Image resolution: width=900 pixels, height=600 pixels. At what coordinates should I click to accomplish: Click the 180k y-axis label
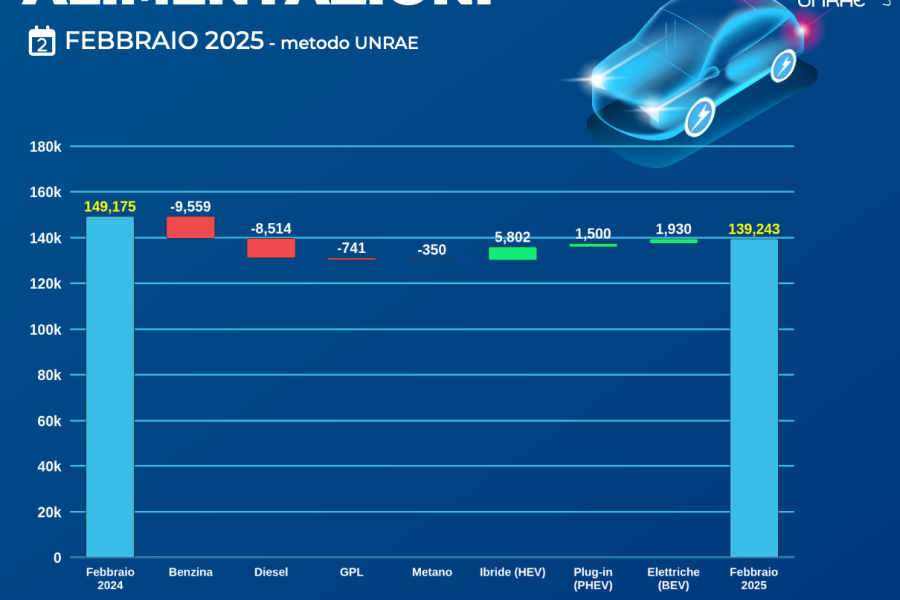[x=46, y=147]
